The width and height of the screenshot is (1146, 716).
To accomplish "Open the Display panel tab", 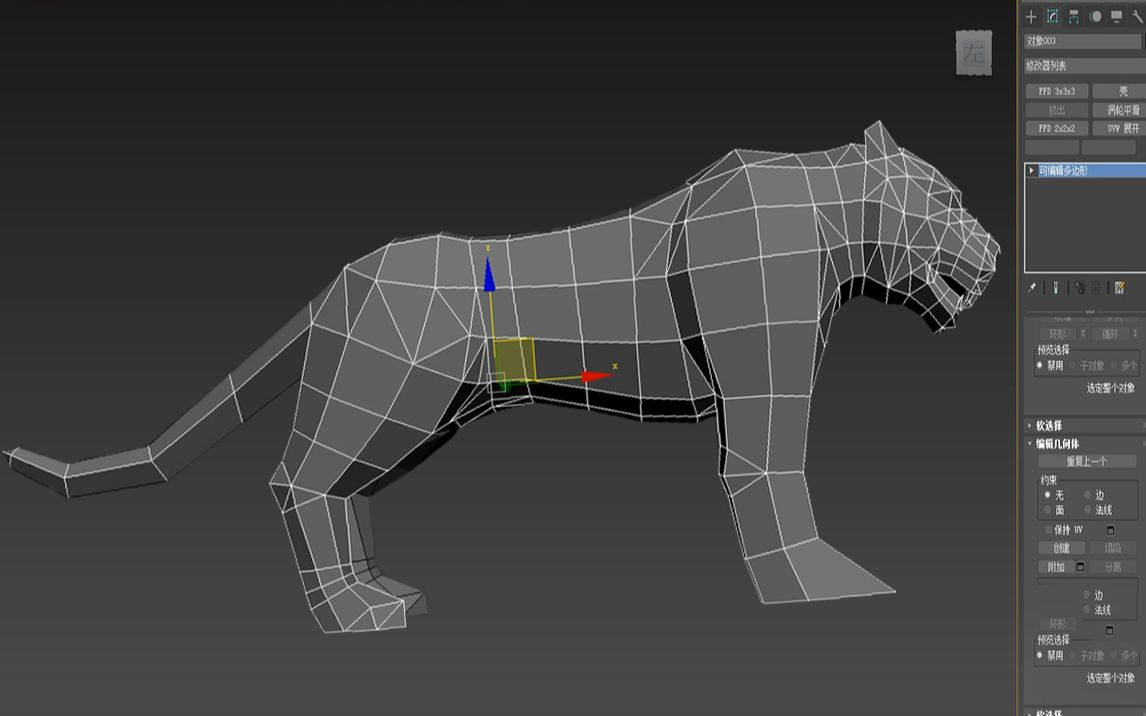I will pos(1116,16).
